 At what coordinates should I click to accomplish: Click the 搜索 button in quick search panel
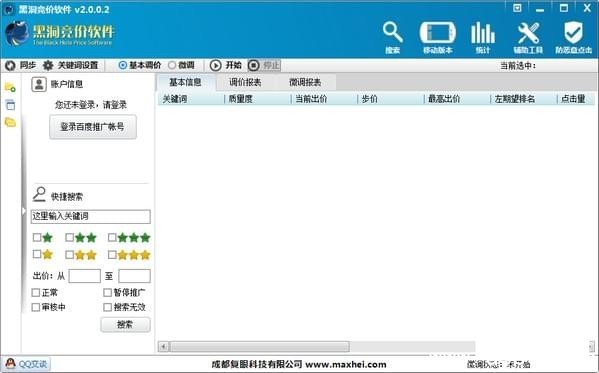pyautogui.click(x=125, y=325)
